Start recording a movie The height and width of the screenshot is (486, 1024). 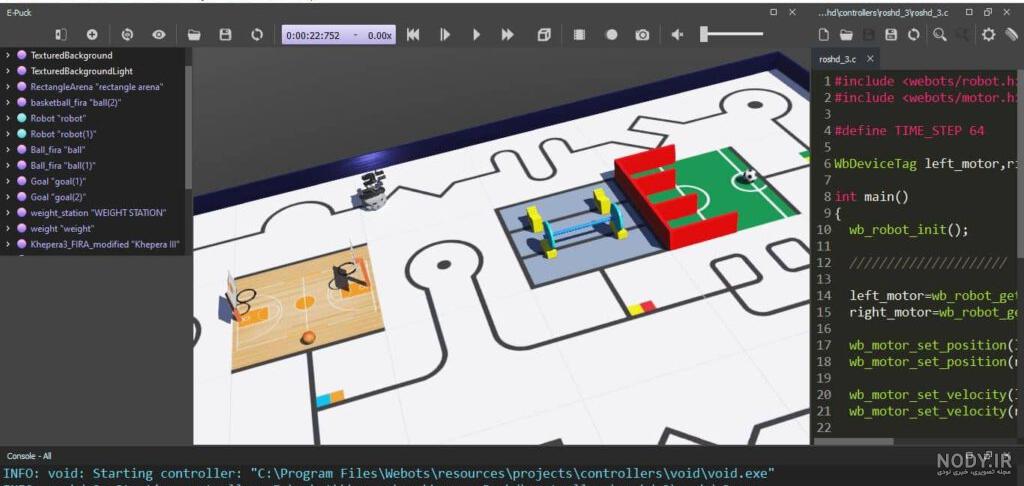coord(579,35)
